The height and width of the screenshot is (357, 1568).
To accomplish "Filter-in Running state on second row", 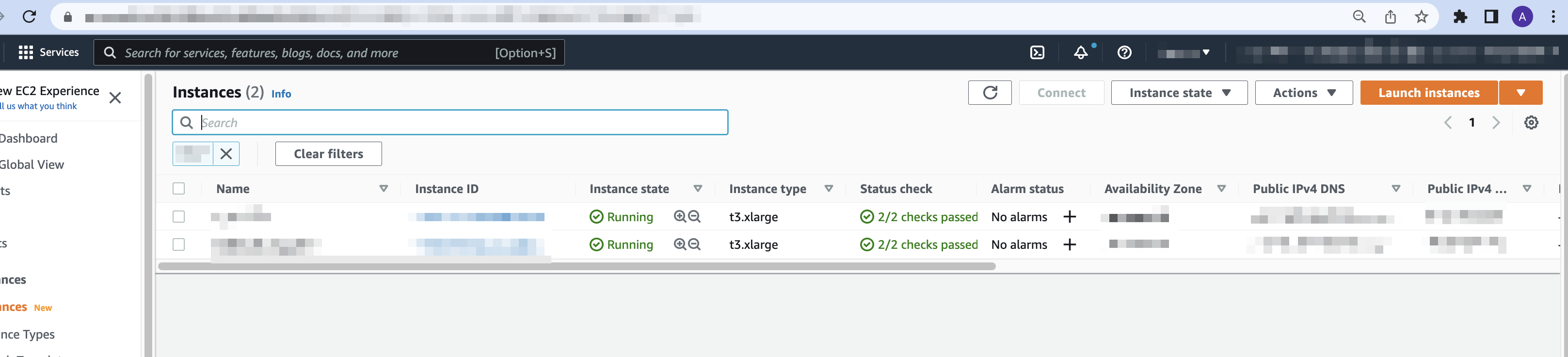I will coord(680,244).
